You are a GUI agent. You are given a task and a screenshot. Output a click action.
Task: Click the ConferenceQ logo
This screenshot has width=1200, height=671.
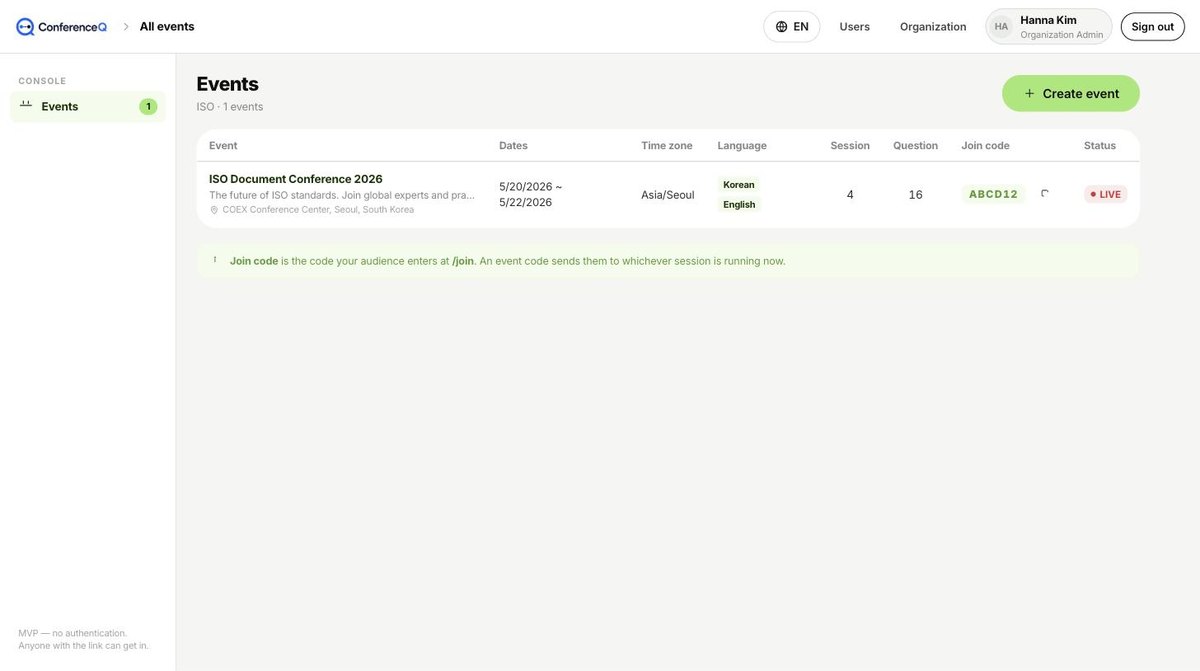coord(61,27)
